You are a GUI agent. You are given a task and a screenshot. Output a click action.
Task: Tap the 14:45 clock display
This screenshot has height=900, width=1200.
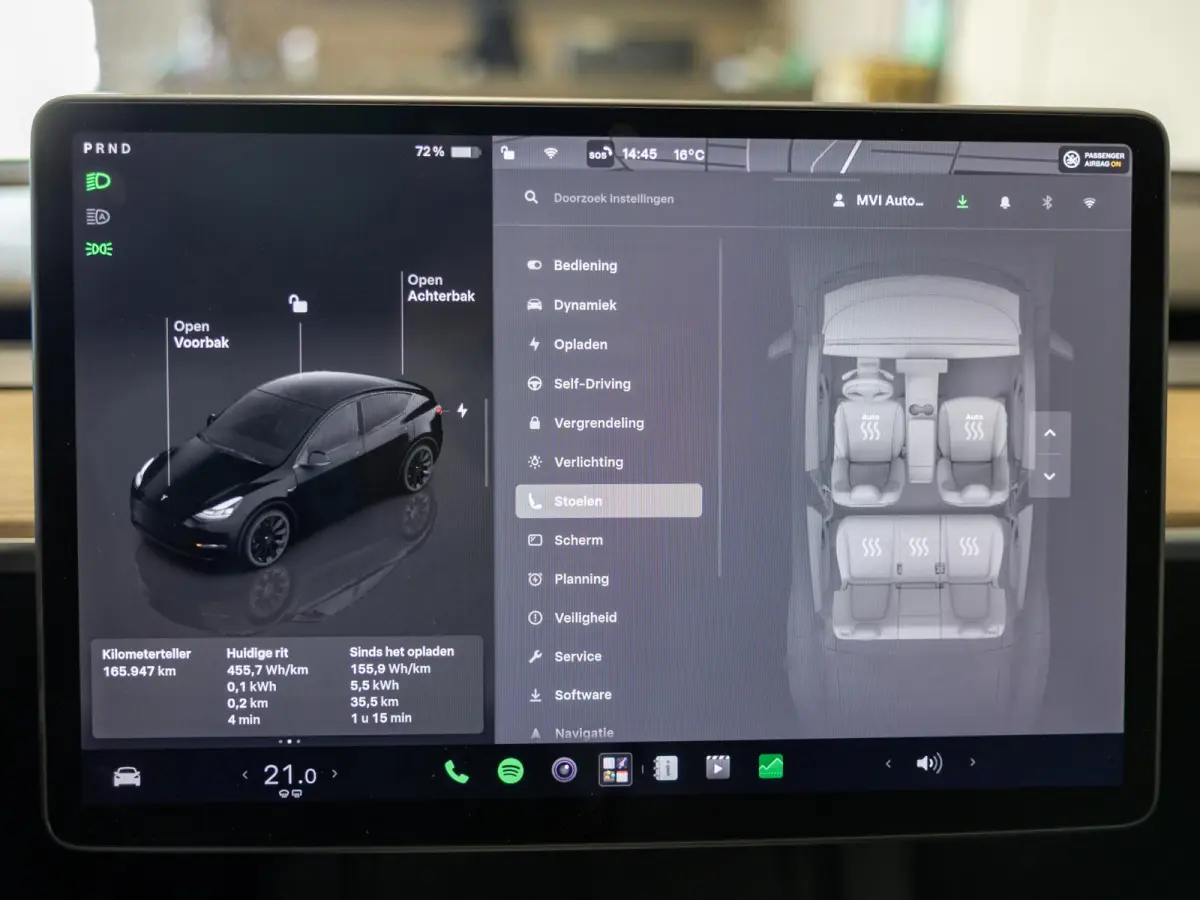640,154
